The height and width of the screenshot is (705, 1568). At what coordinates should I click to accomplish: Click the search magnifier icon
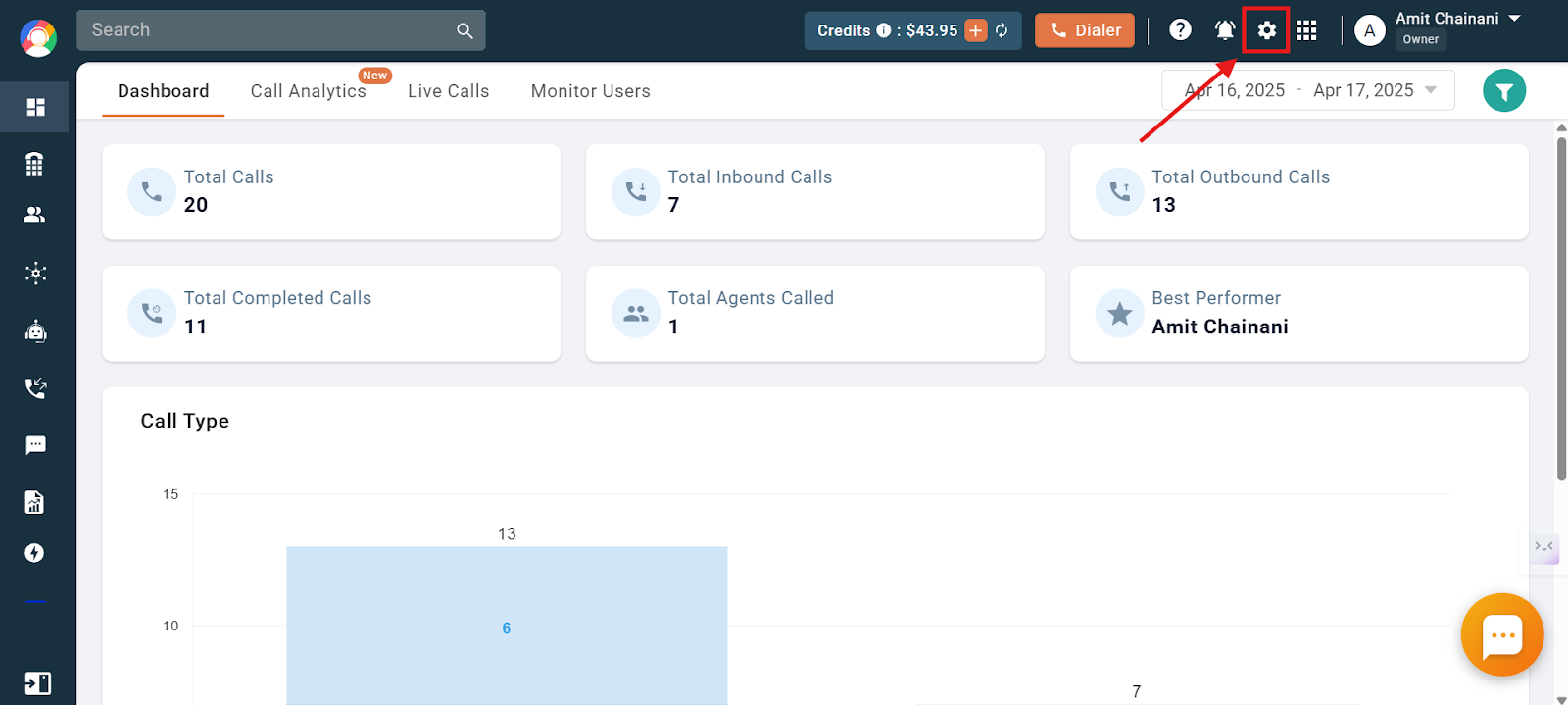pos(465,31)
